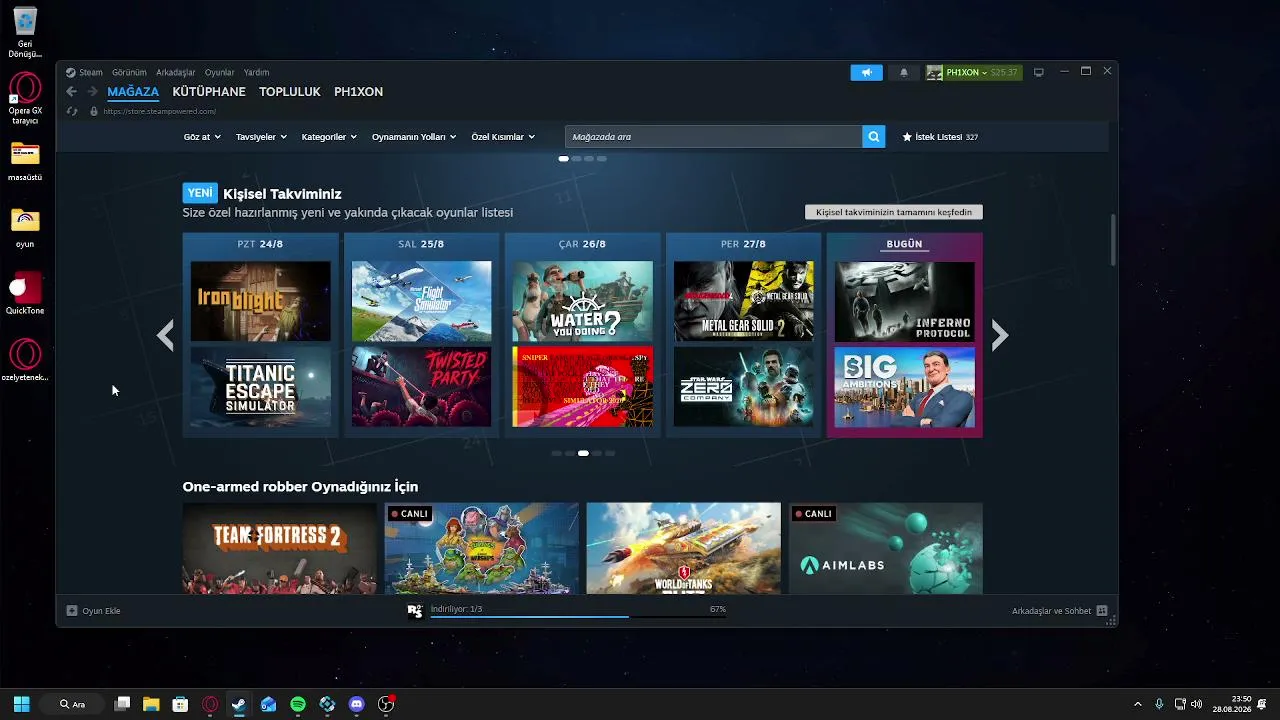1280x720 pixels.
Task: Expand the Göz at dropdown
Action: pyautogui.click(x=202, y=137)
